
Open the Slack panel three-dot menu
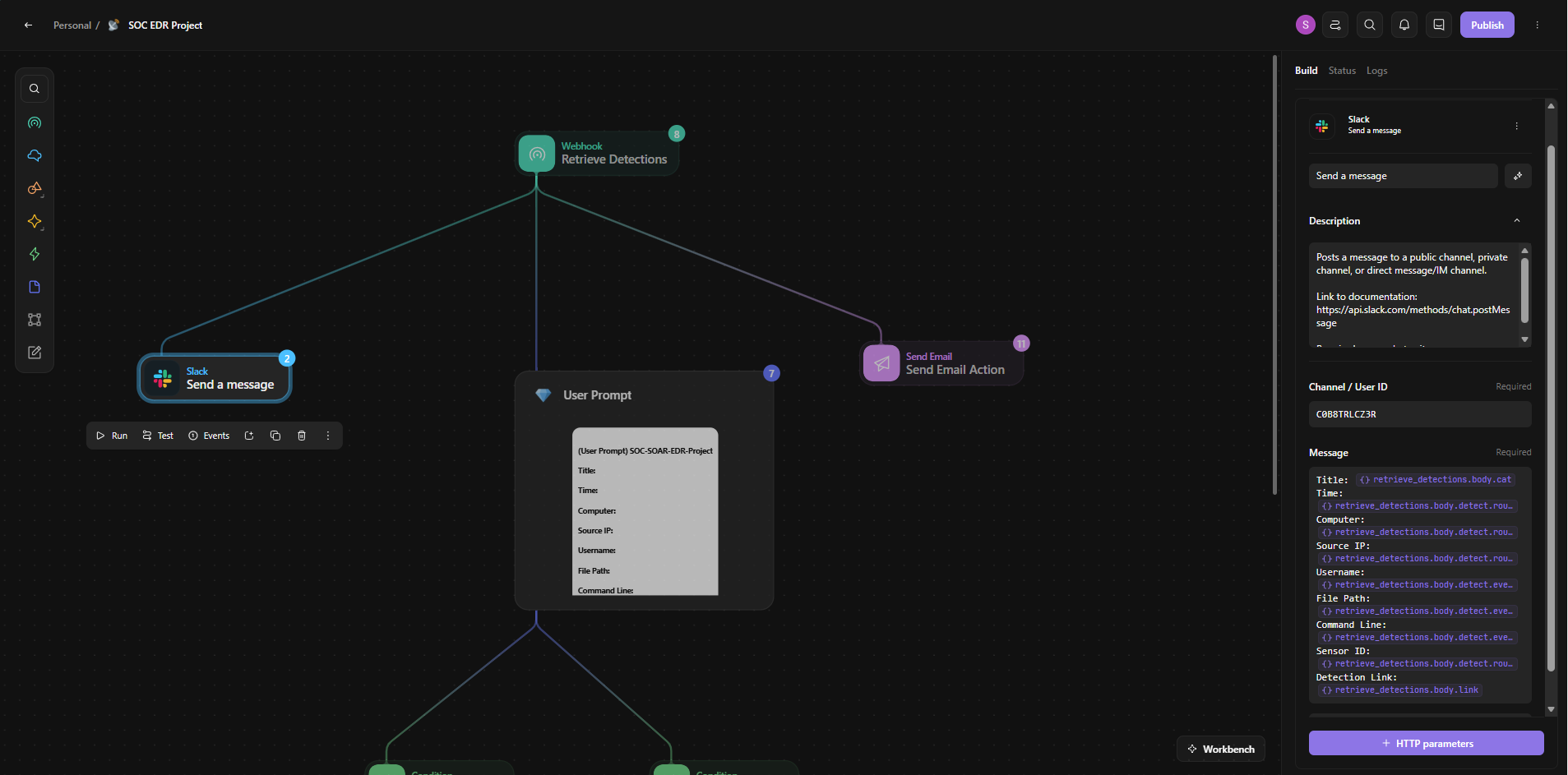click(x=1517, y=126)
